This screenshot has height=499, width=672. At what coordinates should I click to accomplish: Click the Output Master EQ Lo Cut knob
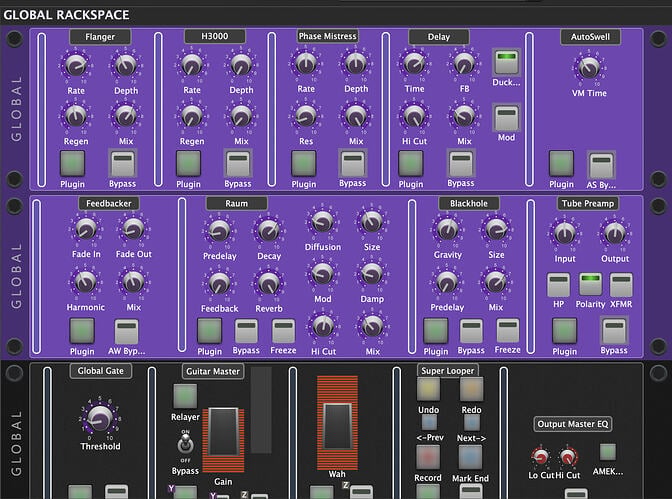tap(540, 457)
